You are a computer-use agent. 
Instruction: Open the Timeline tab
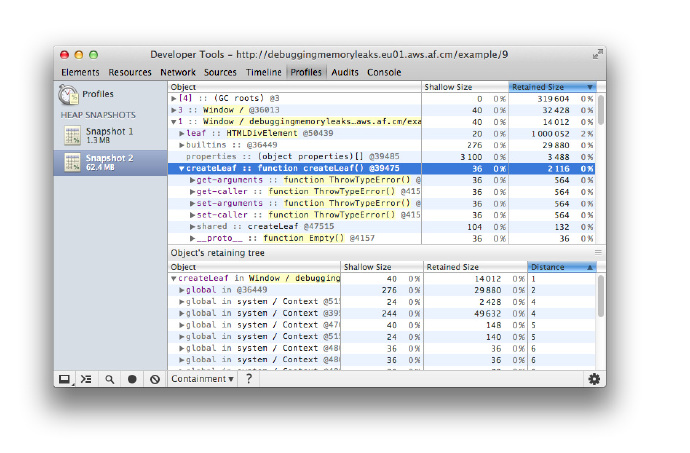pos(264,72)
